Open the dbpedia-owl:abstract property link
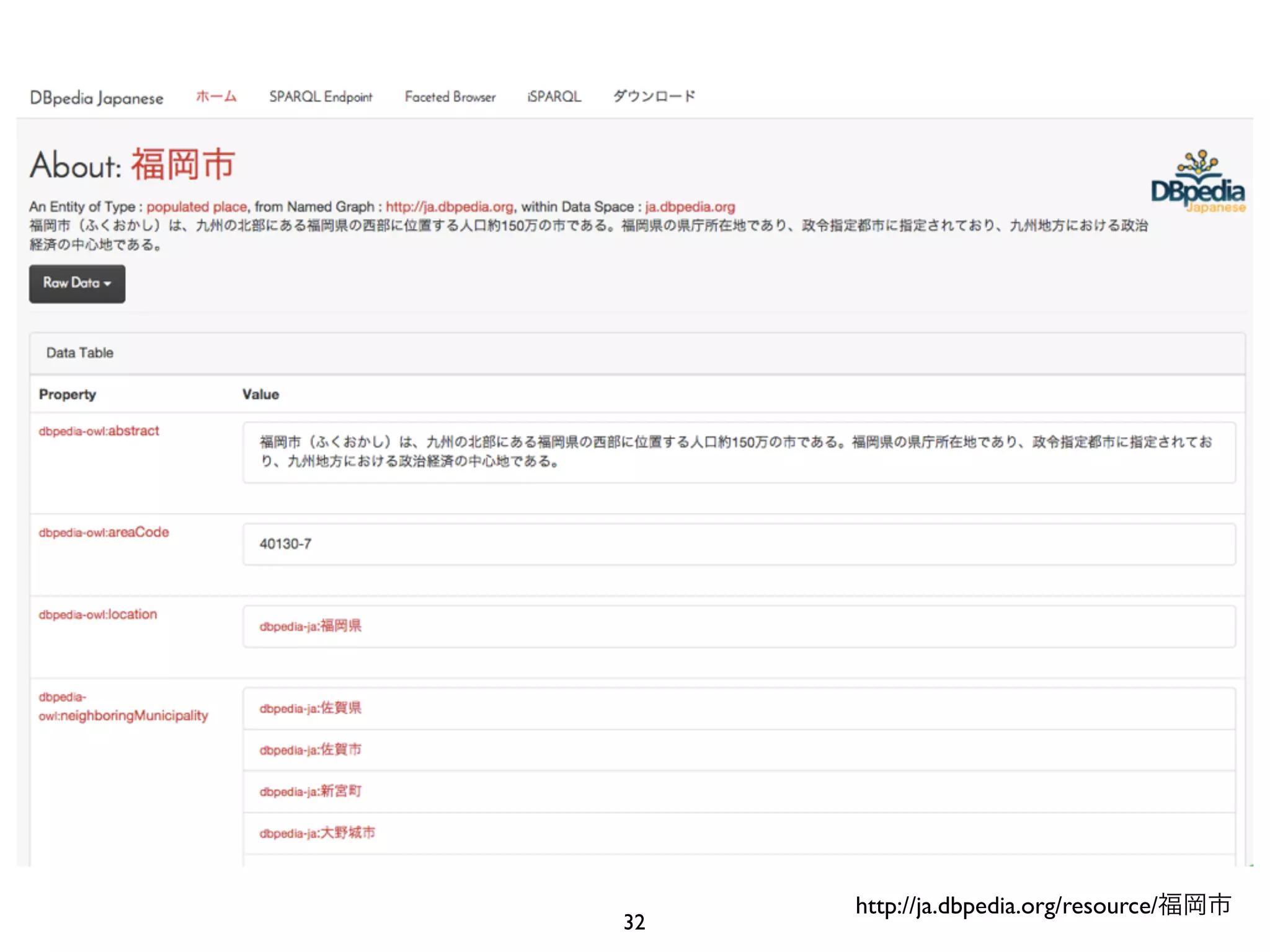This screenshot has height=952, width=1270. tap(99, 431)
